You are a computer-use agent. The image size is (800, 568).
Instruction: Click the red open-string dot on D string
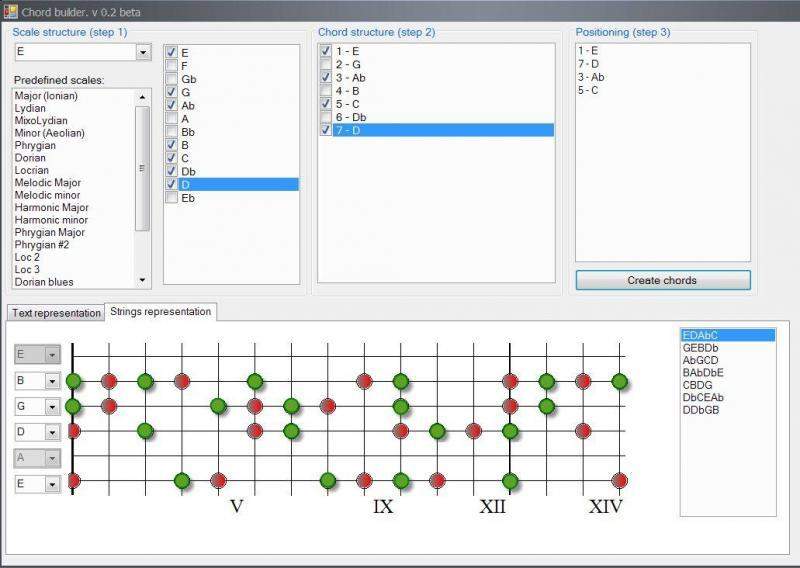73,431
